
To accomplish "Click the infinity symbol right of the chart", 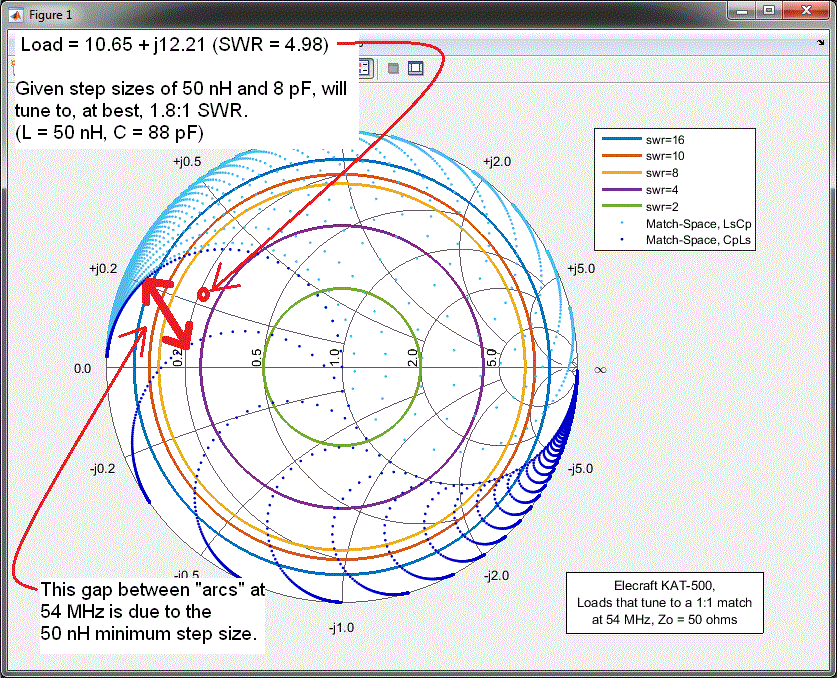I will click(600, 370).
